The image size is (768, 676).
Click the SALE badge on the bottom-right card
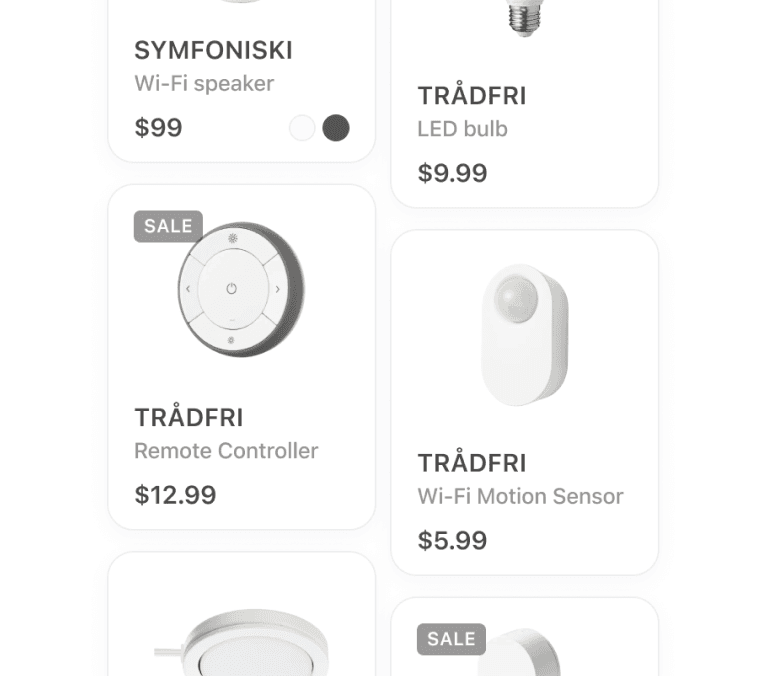(x=451, y=639)
